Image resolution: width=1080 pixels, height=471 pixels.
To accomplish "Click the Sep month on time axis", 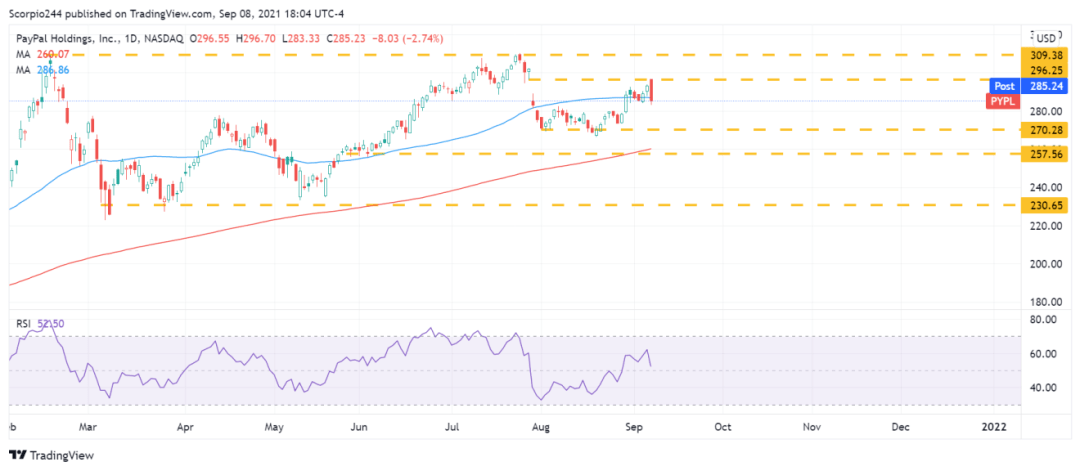I will click(634, 428).
